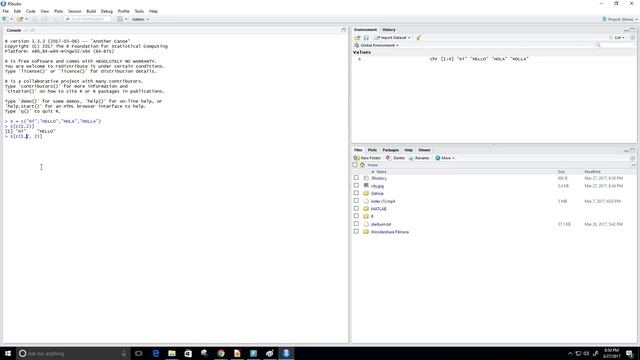The width and height of the screenshot is (640, 360).
Task: Click the GitHub folder icon
Action: click(366, 193)
